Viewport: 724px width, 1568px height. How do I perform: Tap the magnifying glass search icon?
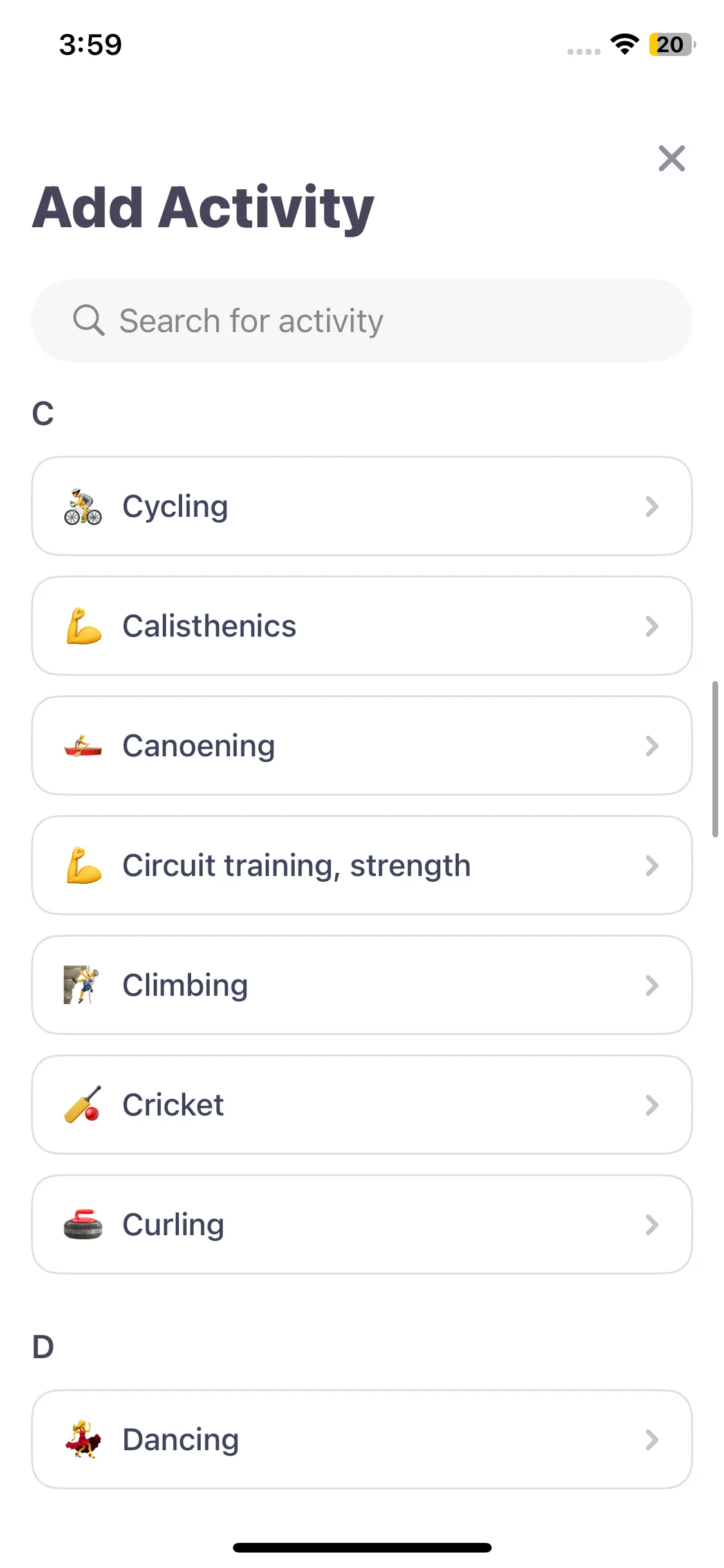coord(89,321)
